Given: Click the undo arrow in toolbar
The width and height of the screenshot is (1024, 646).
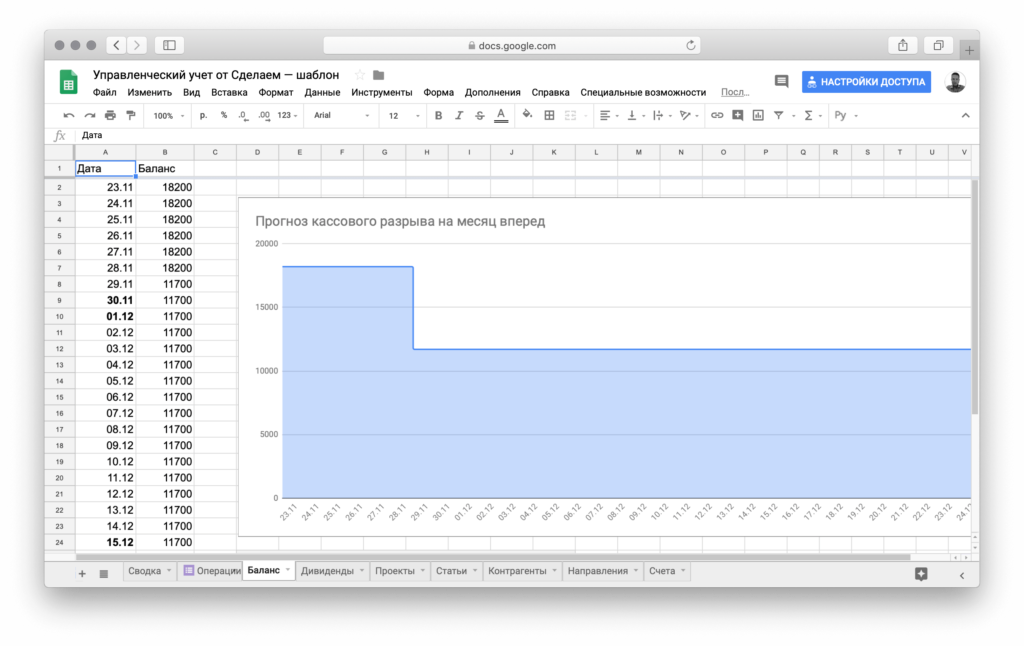Looking at the screenshot, I should tap(68, 116).
